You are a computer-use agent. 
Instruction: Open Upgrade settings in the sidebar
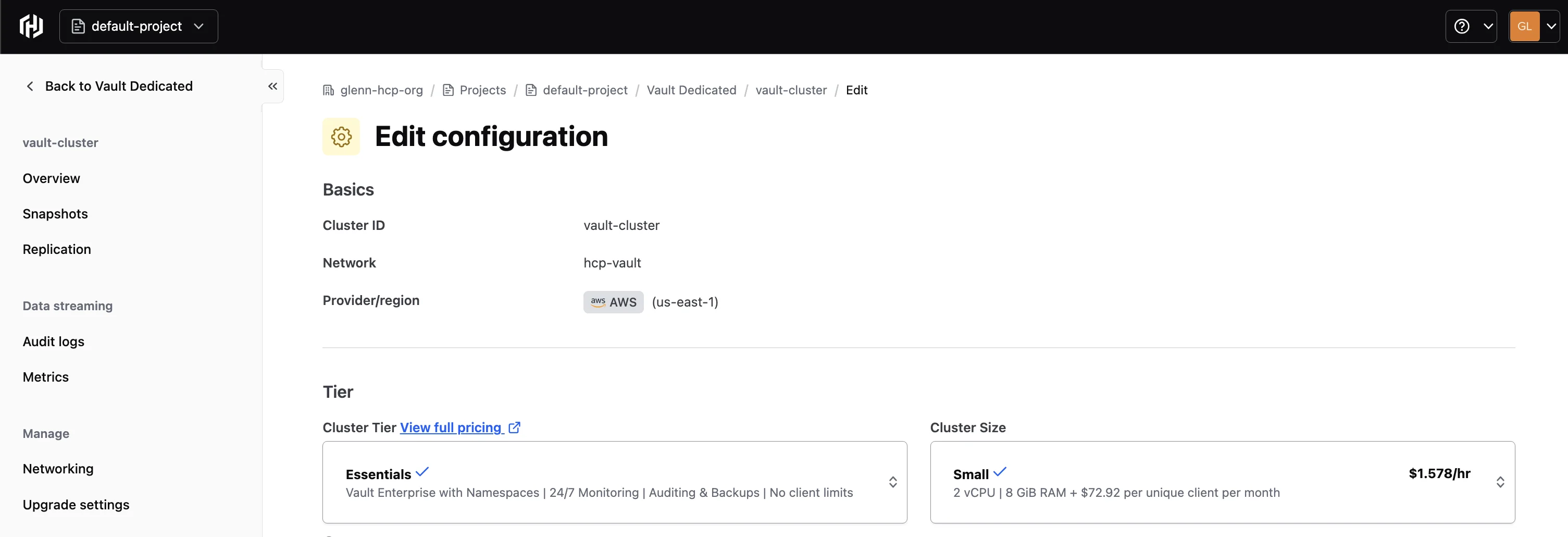pos(76,505)
